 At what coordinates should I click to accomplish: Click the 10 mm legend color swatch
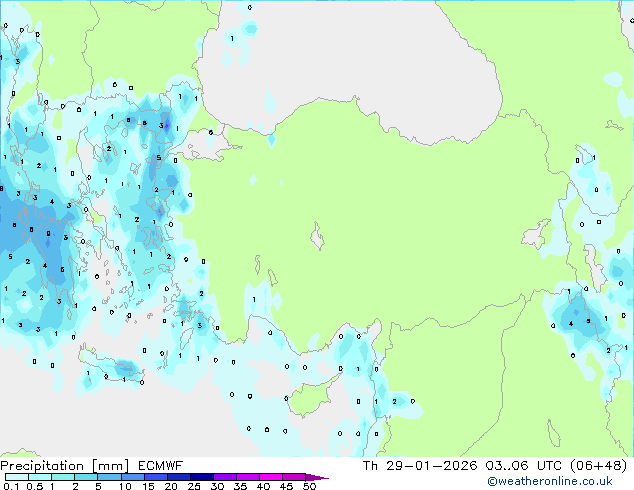[x=132, y=477]
